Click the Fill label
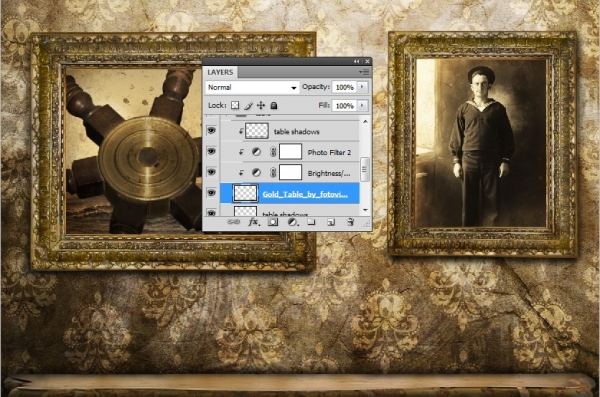Screen dimensions: 600x397 (x=324, y=105)
